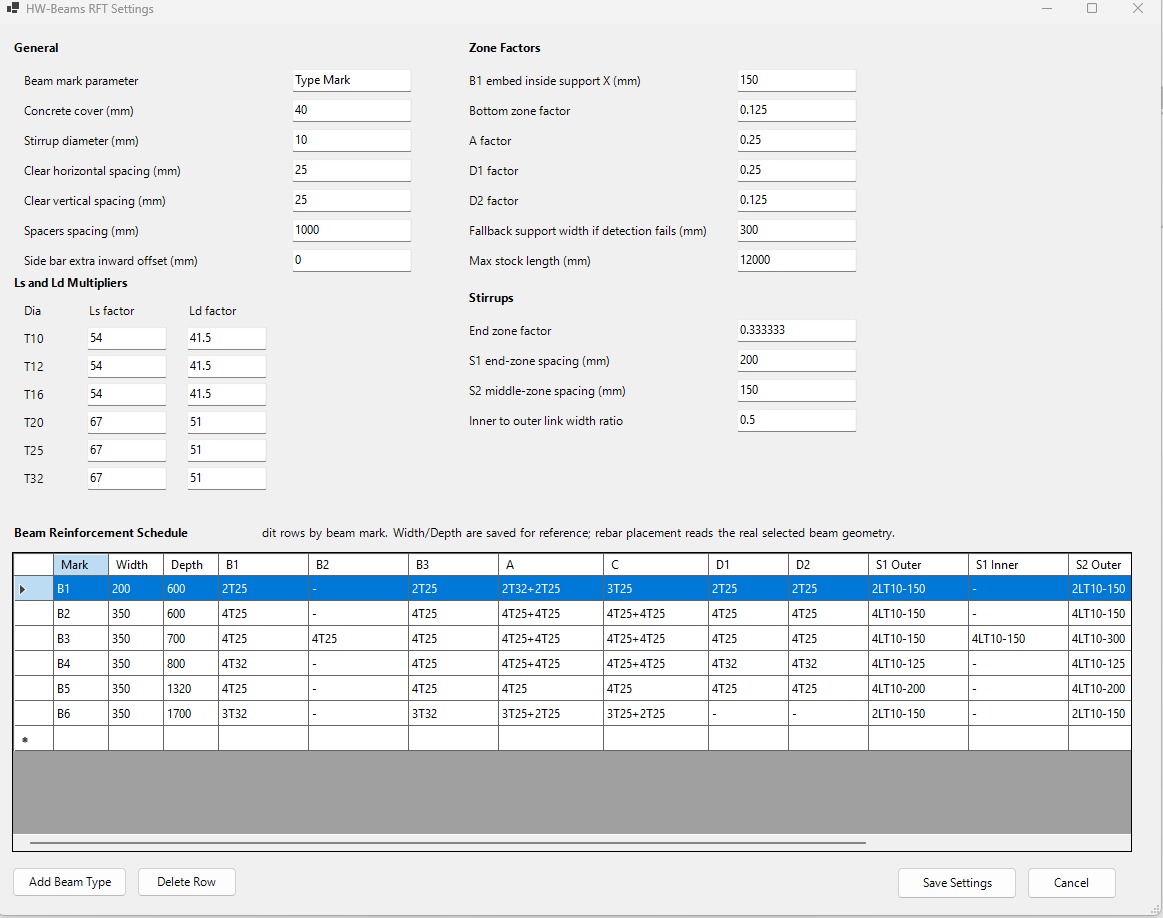Click Save Settings button
Screen dimensions: 1163x918
tap(957, 882)
